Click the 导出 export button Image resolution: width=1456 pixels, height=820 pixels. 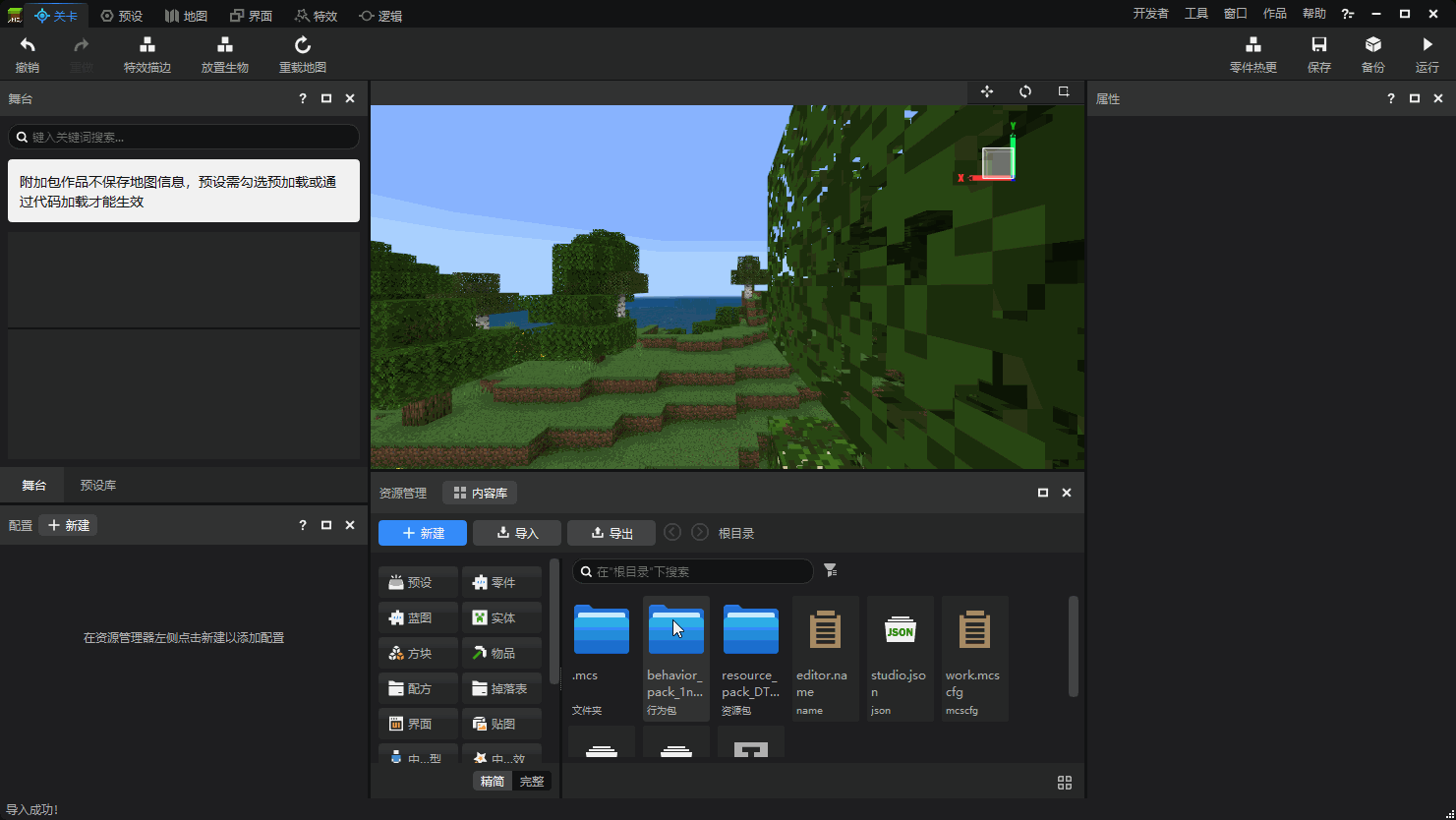(612, 533)
